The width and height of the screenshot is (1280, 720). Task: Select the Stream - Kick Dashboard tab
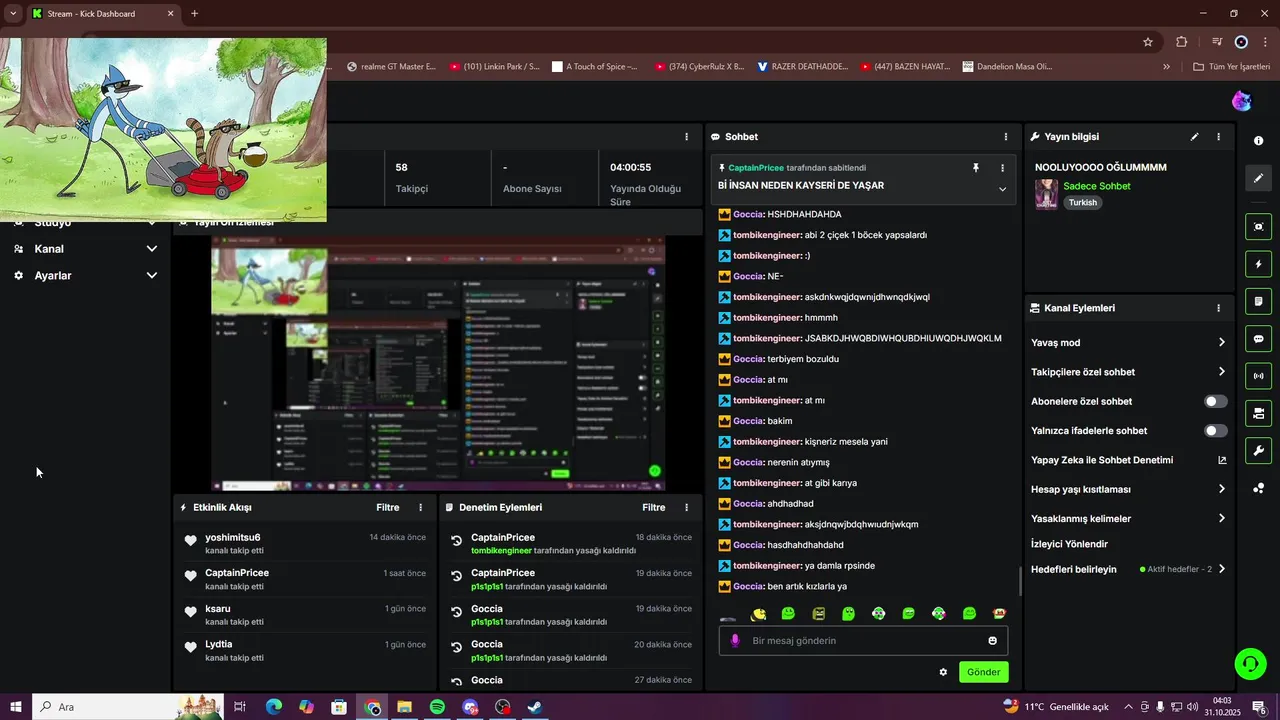[x=103, y=14]
